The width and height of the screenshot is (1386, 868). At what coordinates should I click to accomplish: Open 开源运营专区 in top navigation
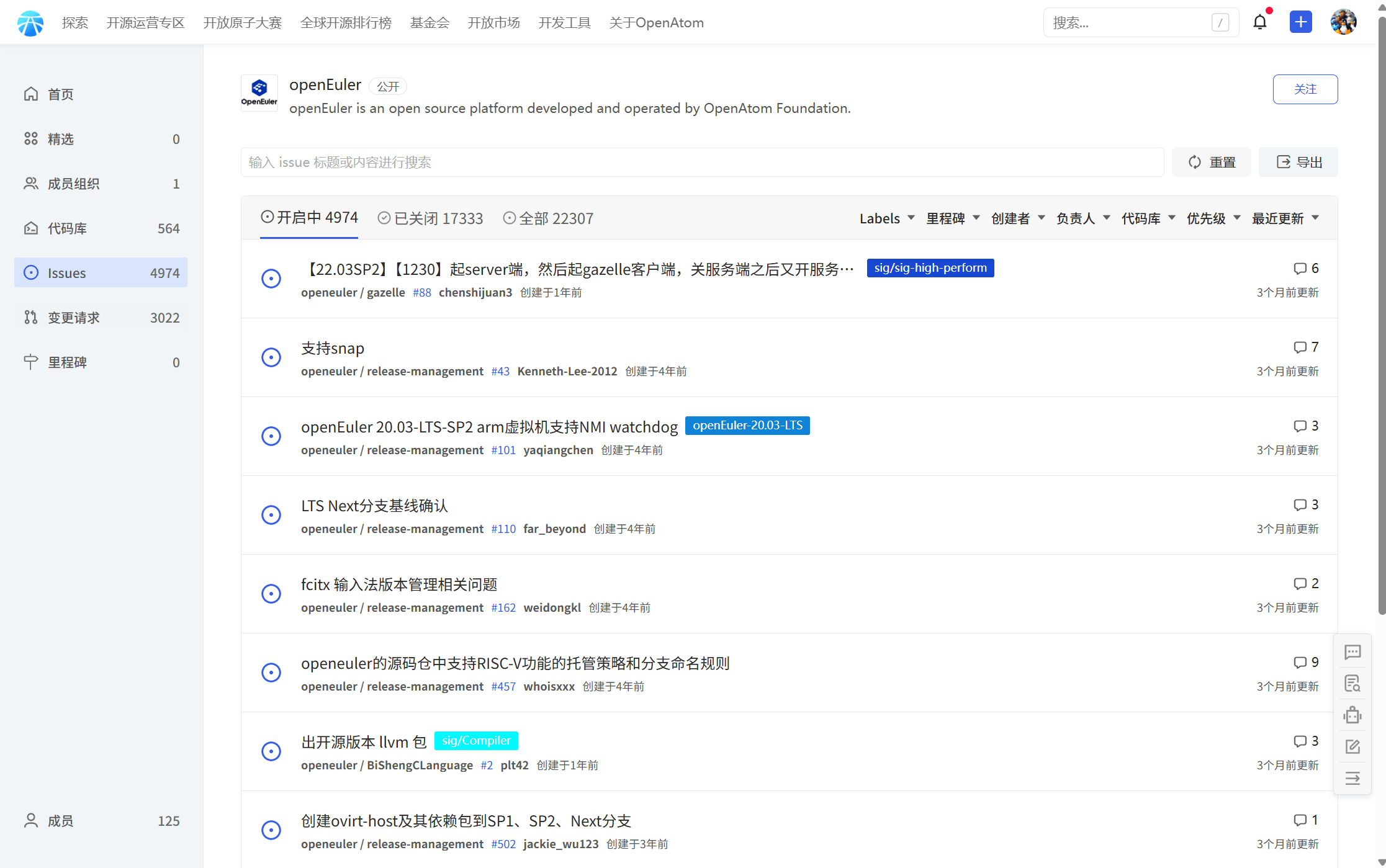click(146, 23)
